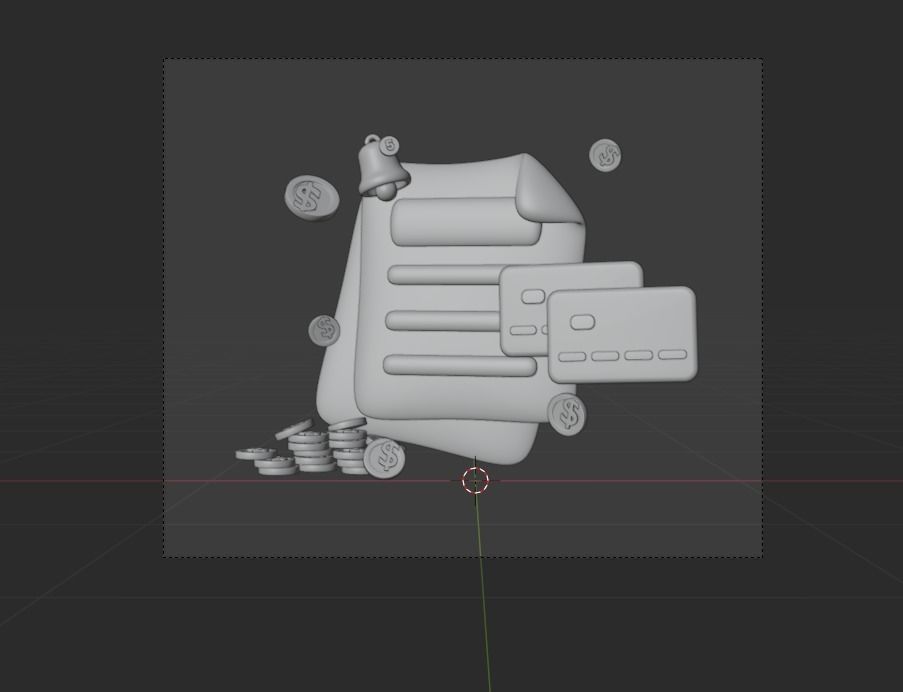Viewport: 903px width, 692px height.
Task: Select the flat coin lying farthest left on floor
Action: (255, 454)
